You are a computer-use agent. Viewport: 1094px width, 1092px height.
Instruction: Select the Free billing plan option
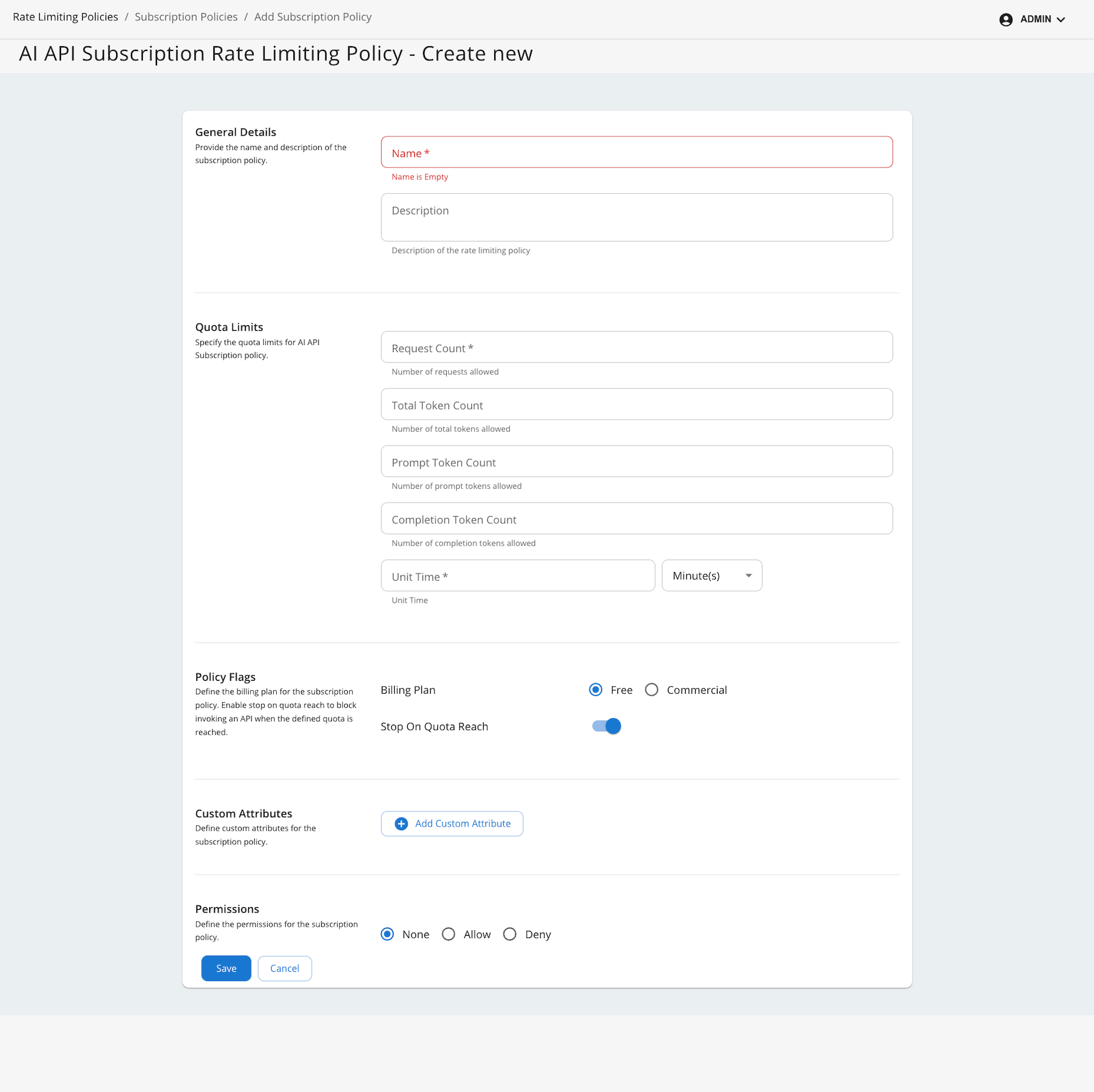pos(596,690)
